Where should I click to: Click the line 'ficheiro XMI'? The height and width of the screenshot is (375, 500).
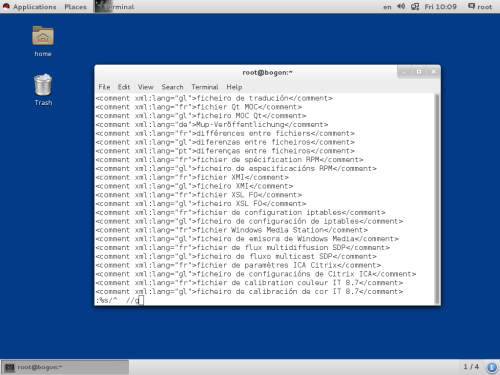[x=194, y=186]
